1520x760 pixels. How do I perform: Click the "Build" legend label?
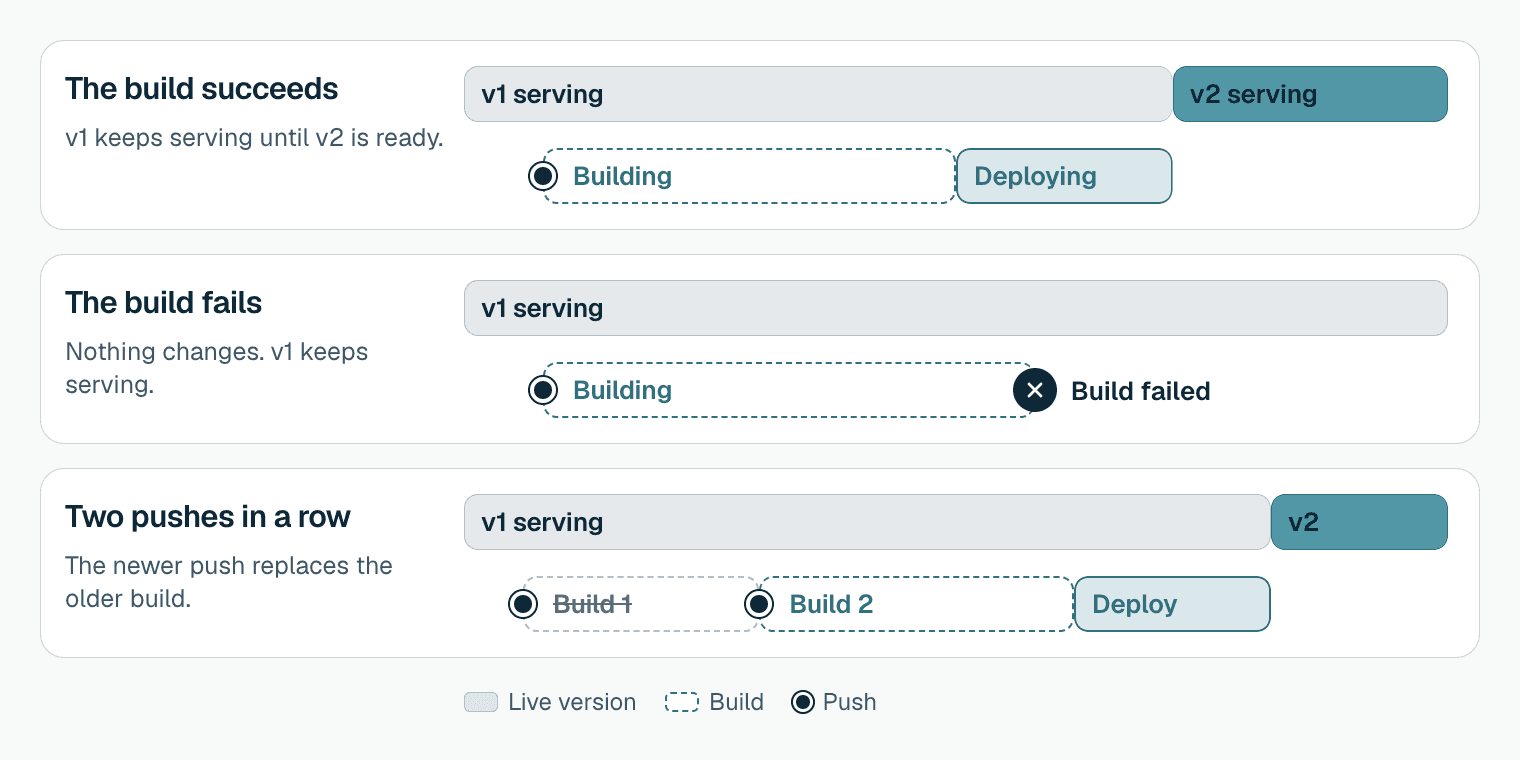tap(737, 702)
